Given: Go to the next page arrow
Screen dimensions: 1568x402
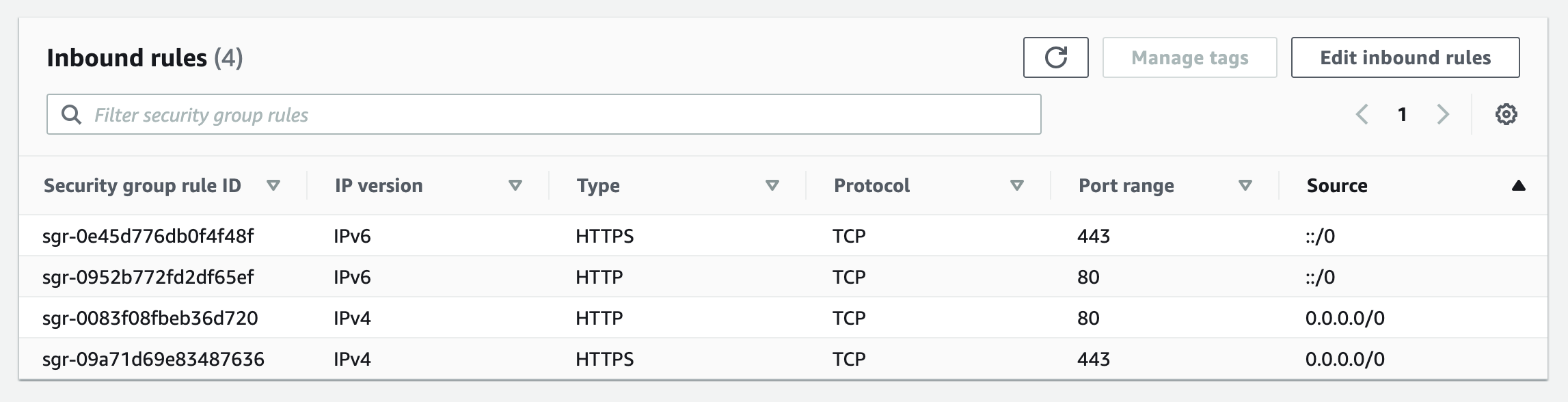Looking at the screenshot, I should (1443, 114).
